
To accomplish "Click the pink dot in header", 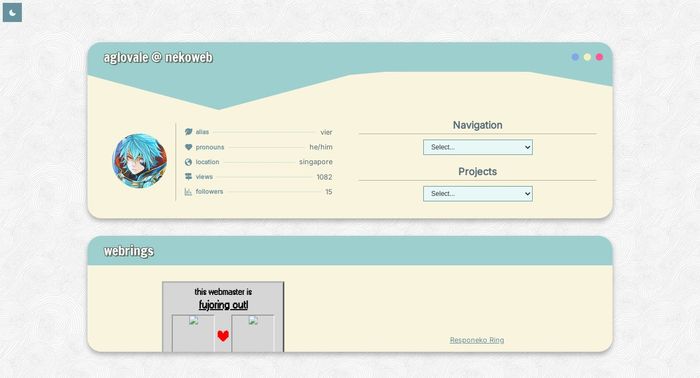I will point(600,57).
